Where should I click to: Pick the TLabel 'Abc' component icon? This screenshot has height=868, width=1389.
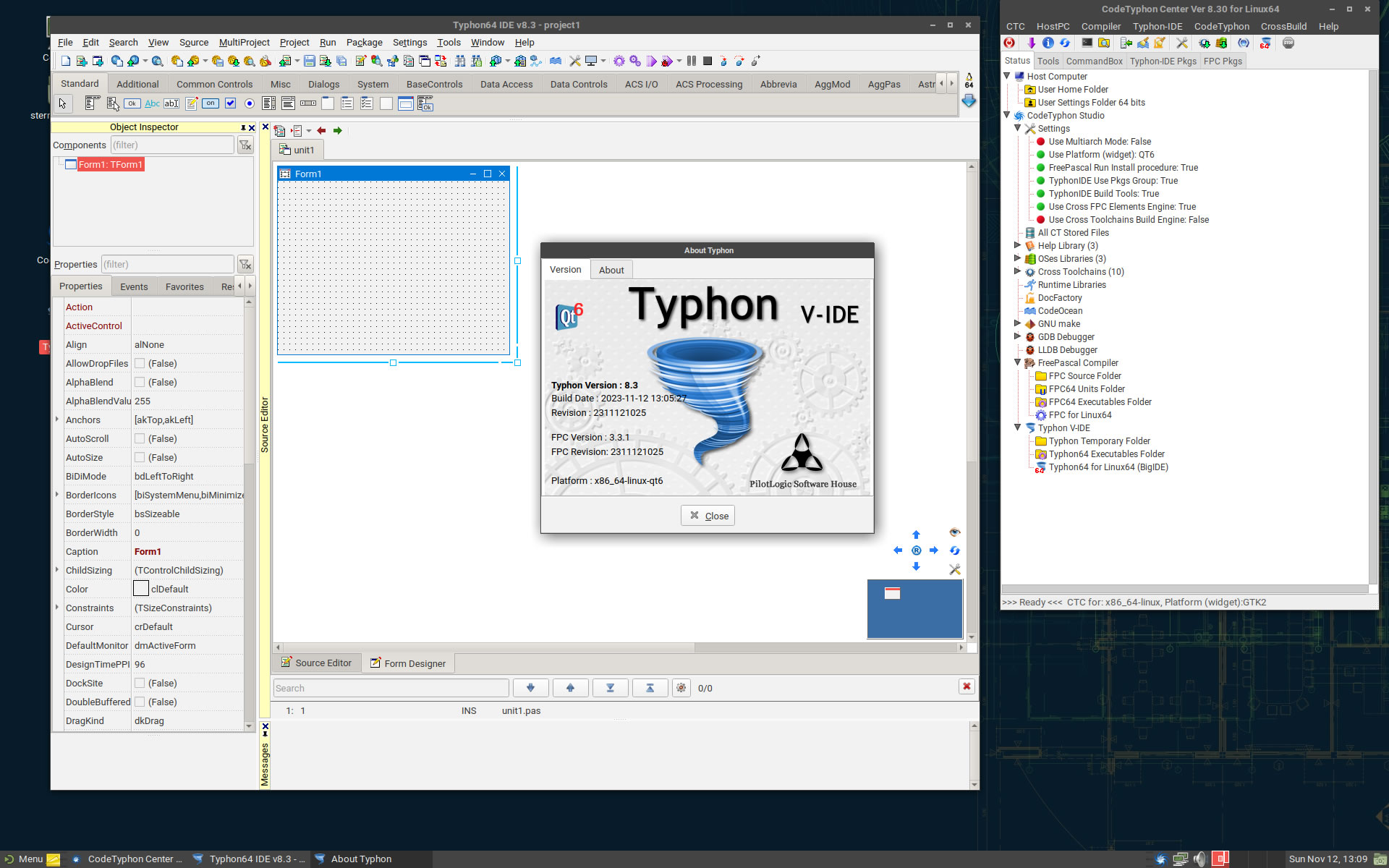pos(152,103)
